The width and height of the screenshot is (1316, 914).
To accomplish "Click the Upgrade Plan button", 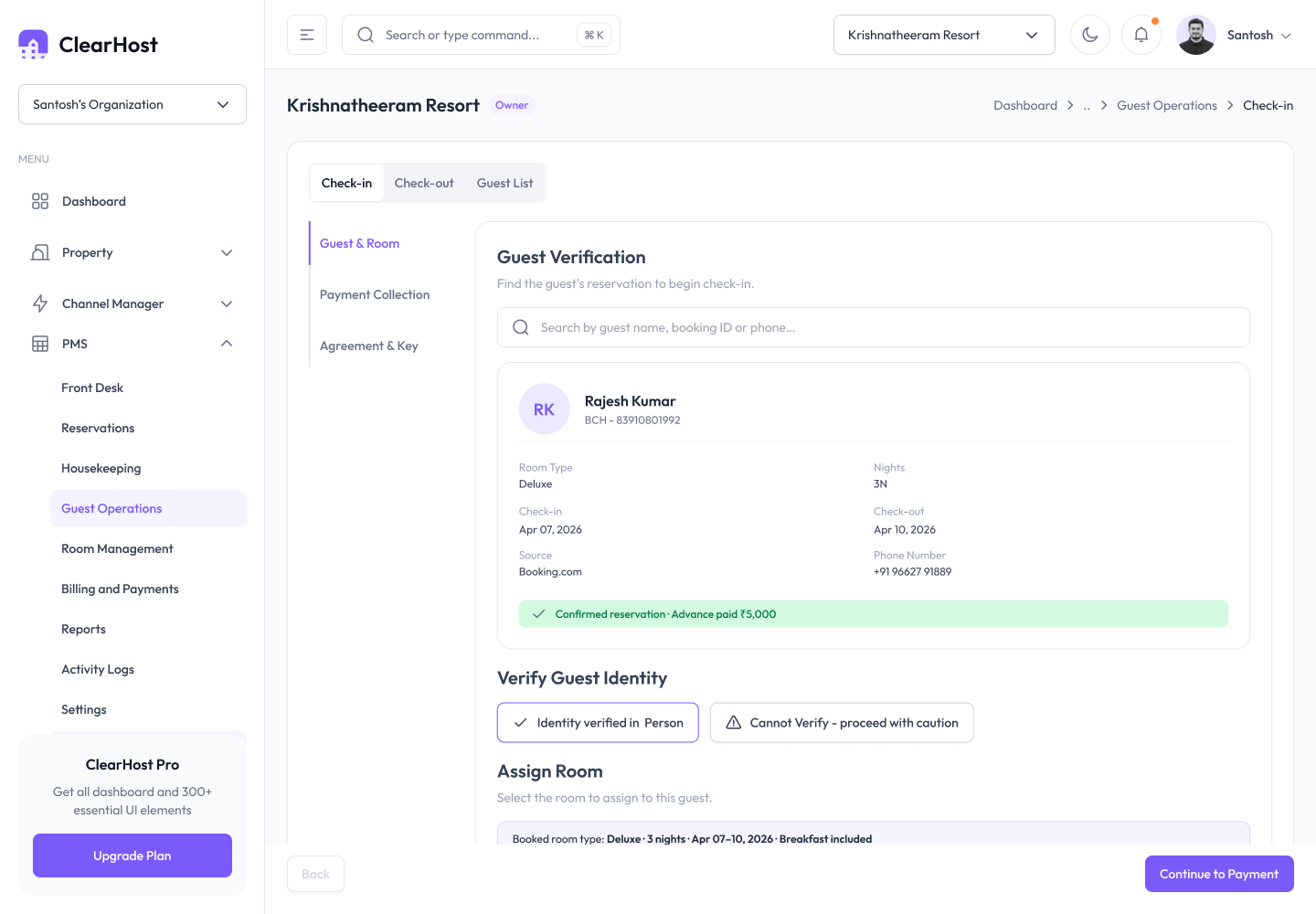I will coord(133,856).
